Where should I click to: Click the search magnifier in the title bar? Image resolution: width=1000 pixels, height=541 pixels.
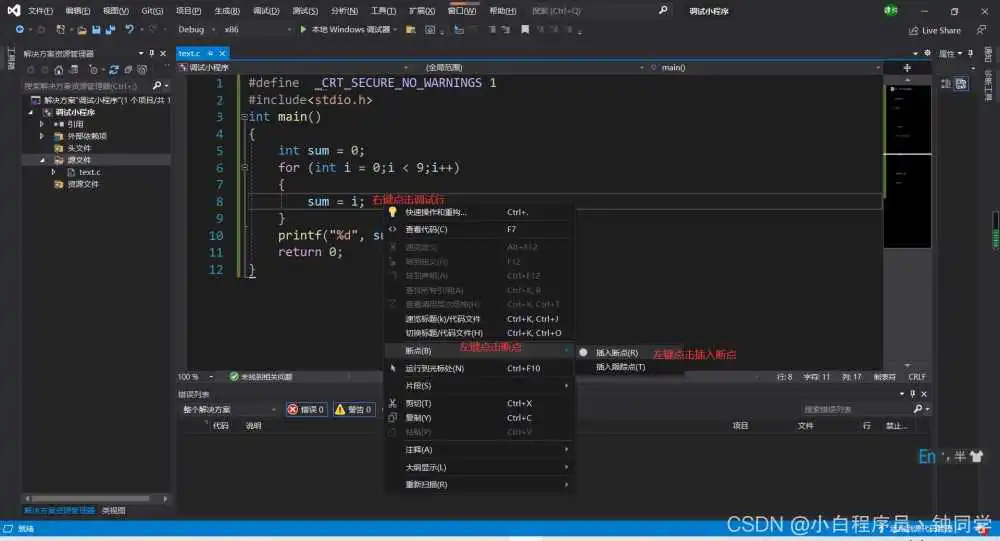663,10
